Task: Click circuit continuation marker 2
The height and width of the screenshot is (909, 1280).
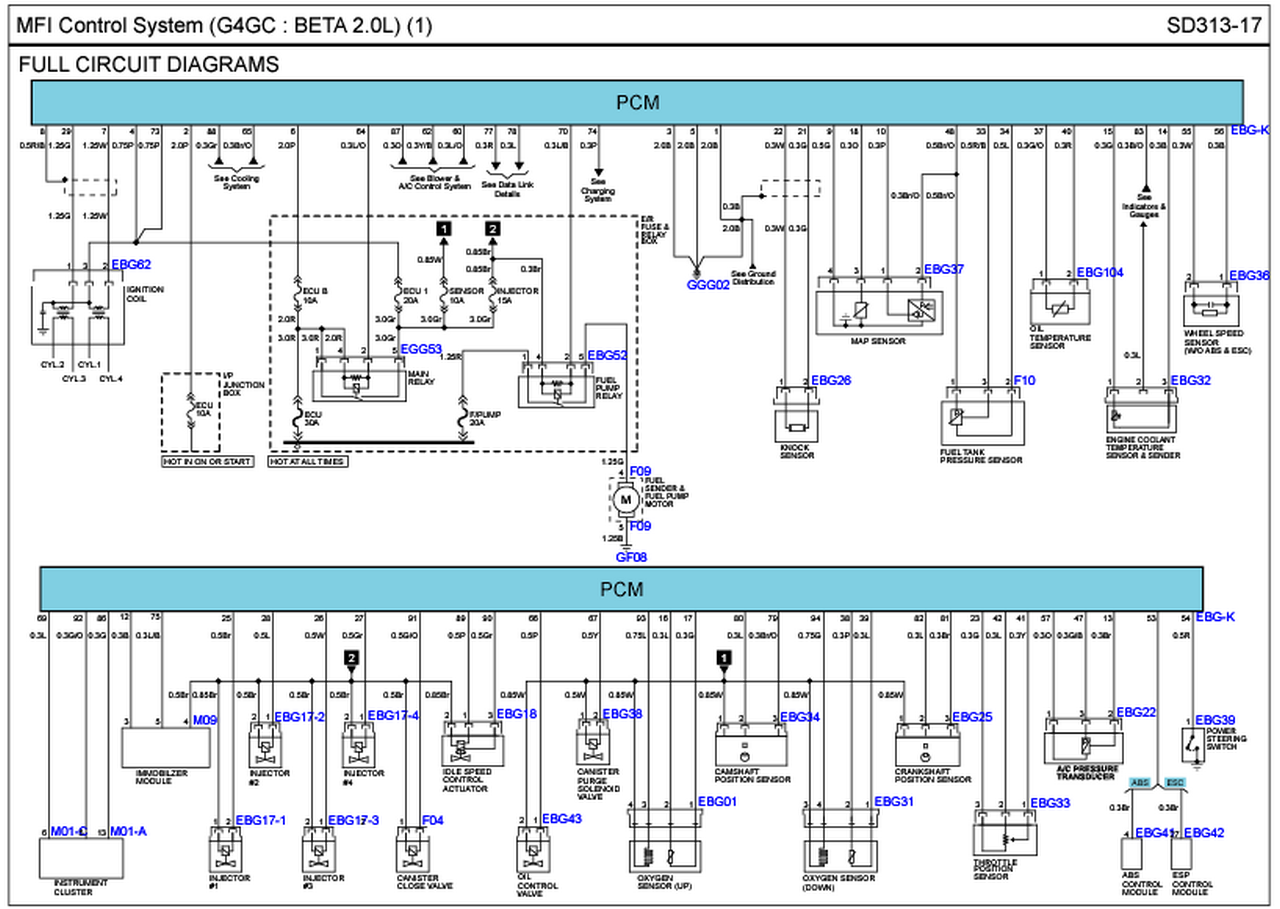Action: tap(492, 228)
